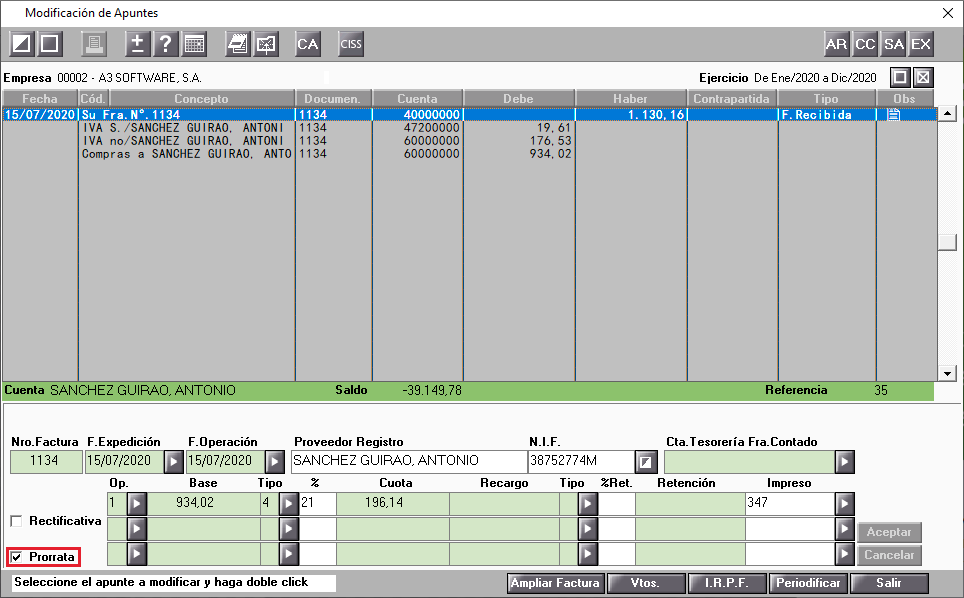Click the Tipo column header
The height and width of the screenshot is (598, 964).
pyautogui.click(x=826, y=98)
